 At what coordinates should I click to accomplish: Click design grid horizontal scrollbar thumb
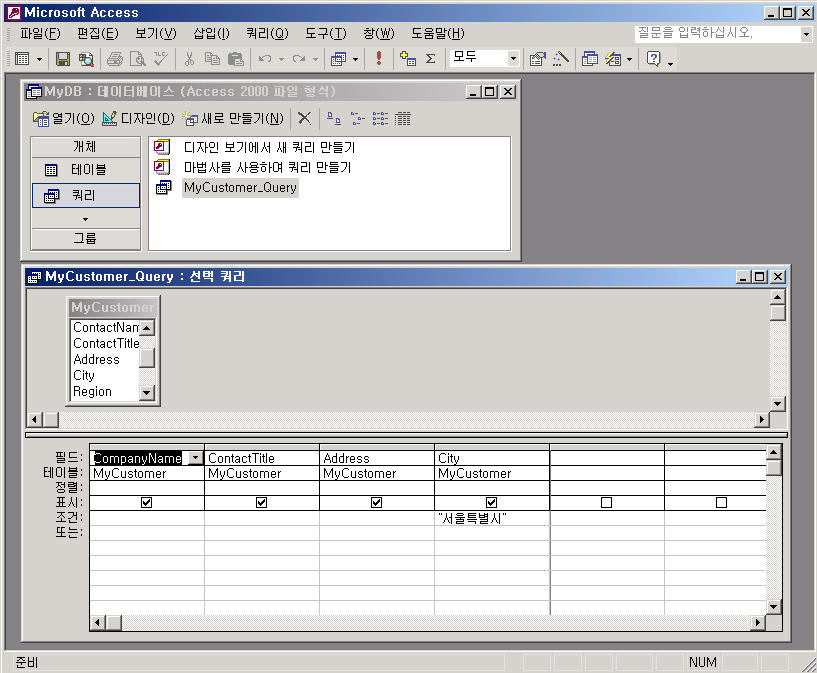[x=114, y=622]
